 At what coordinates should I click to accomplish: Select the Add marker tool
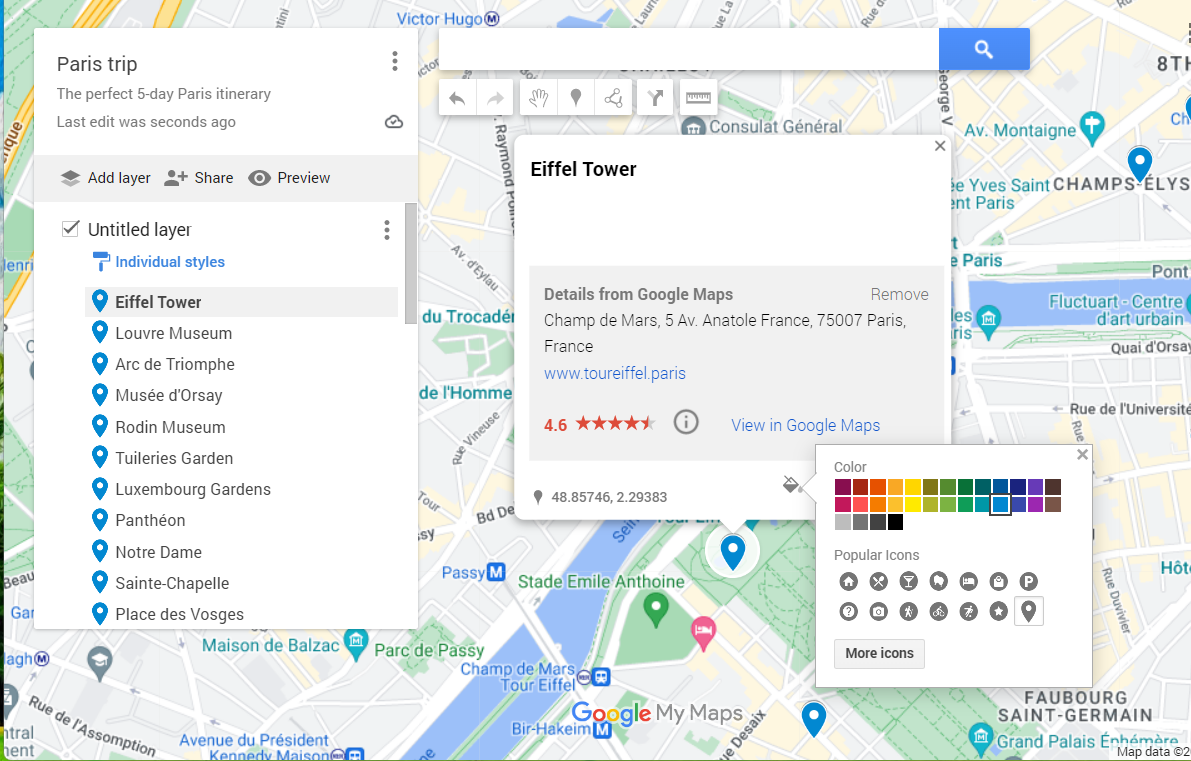tap(576, 96)
